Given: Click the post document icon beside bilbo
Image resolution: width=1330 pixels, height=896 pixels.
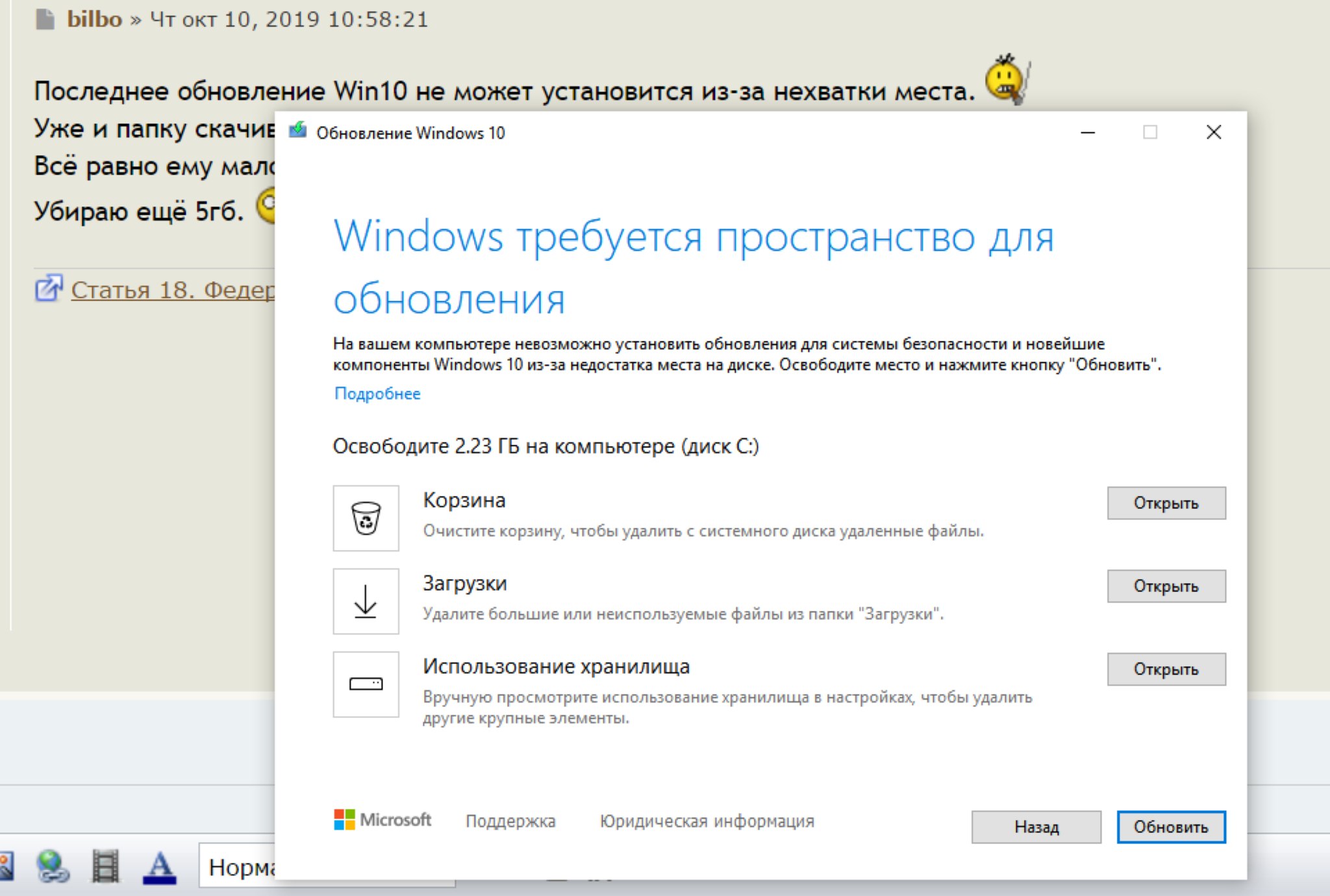Looking at the screenshot, I should point(45,19).
